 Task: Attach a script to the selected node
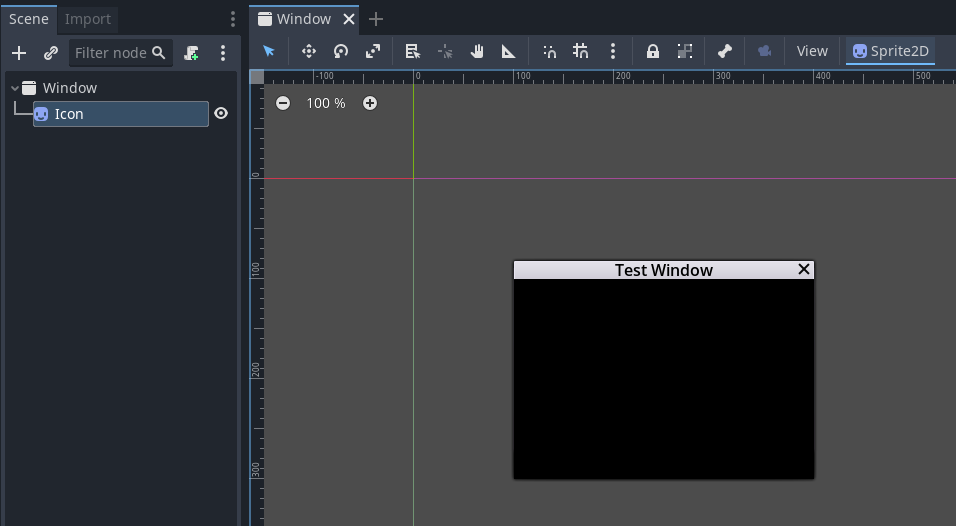[x=191, y=53]
